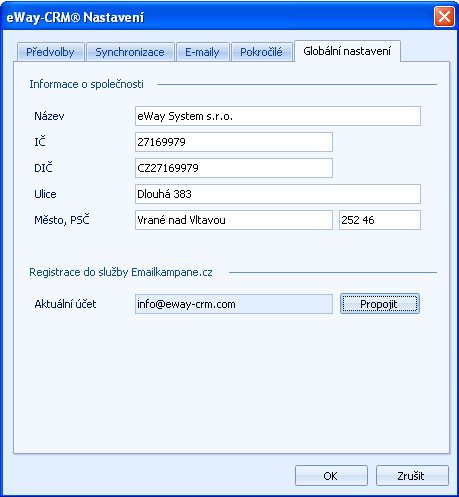Cancel with the Zrušit button

tap(412, 476)
